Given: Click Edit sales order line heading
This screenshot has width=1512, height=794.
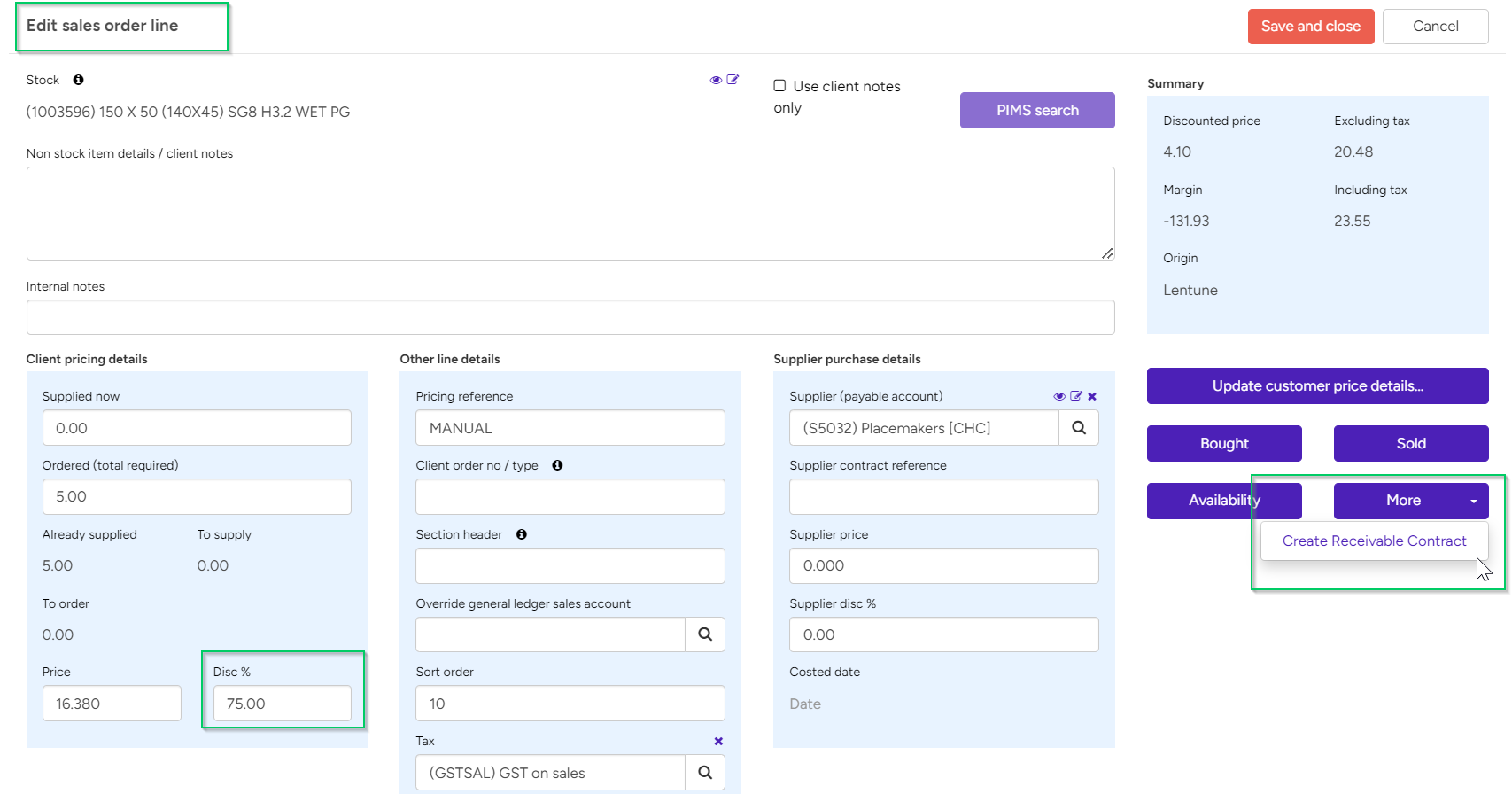Looking at the screenshot, I should coord(103,26).
